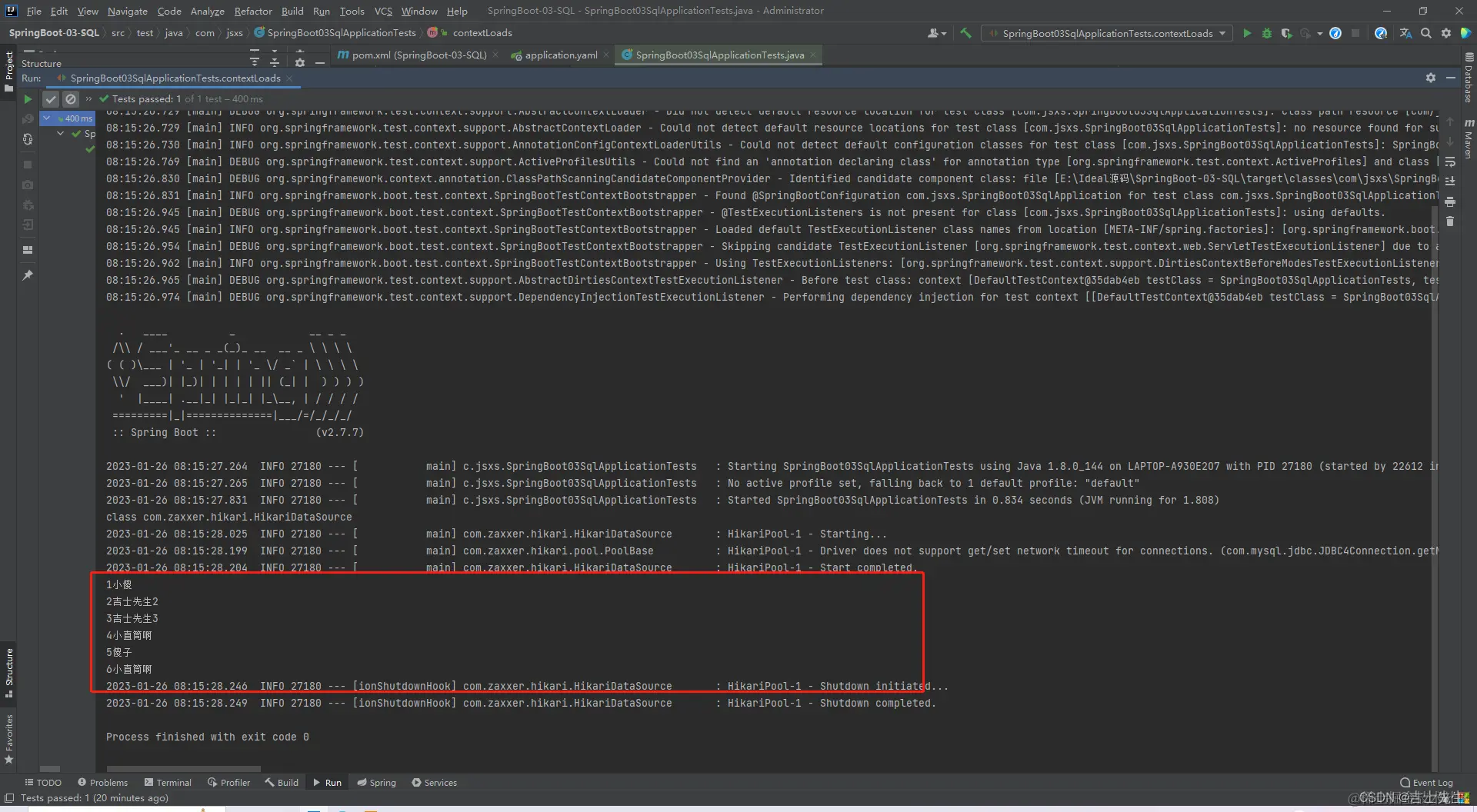The image size is (1477, 812).
Task: Hide the Run tool window
Action: pyautogui.click(x=1451, y=78)
